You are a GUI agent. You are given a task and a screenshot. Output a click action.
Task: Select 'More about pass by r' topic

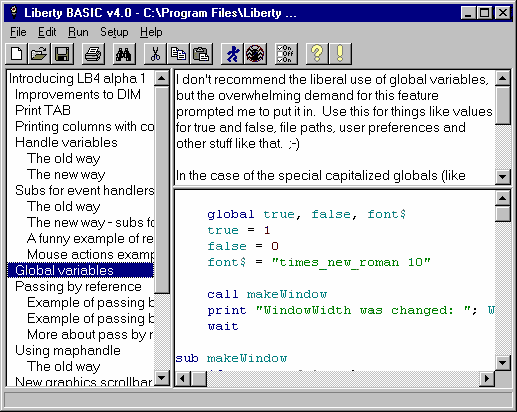click(90, 335)
